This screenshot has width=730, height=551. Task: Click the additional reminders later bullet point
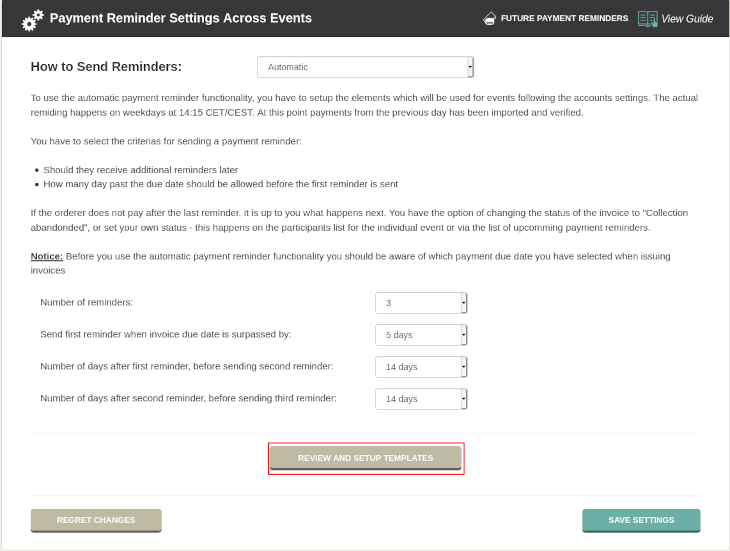pos(140,170)
